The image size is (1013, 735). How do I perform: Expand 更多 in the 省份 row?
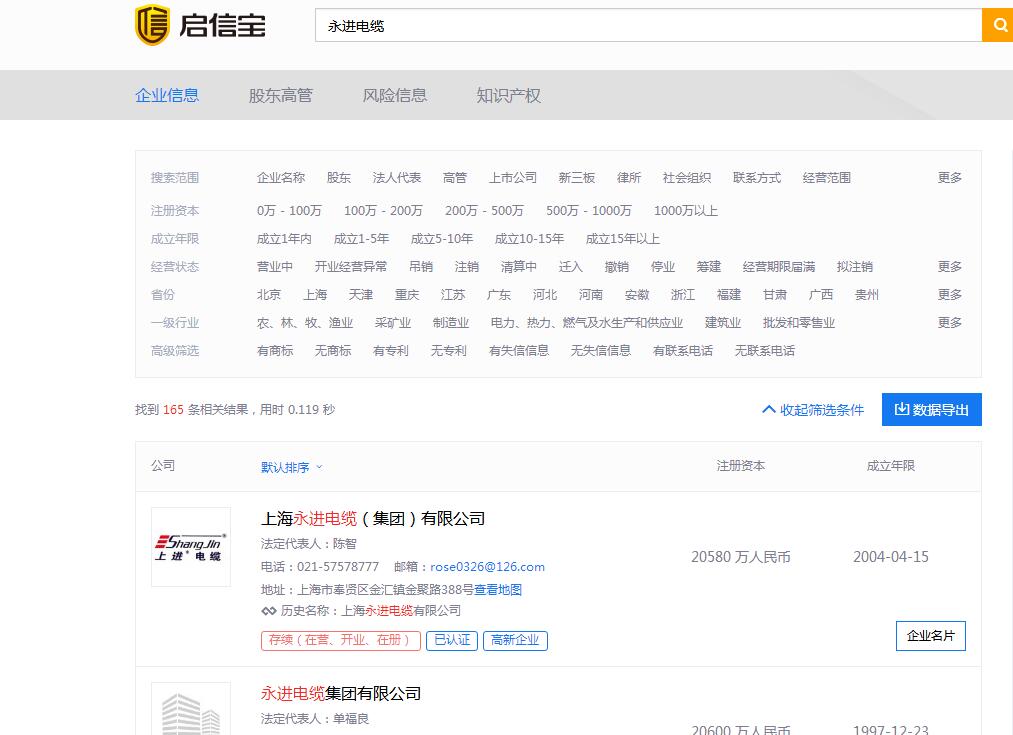949,295
